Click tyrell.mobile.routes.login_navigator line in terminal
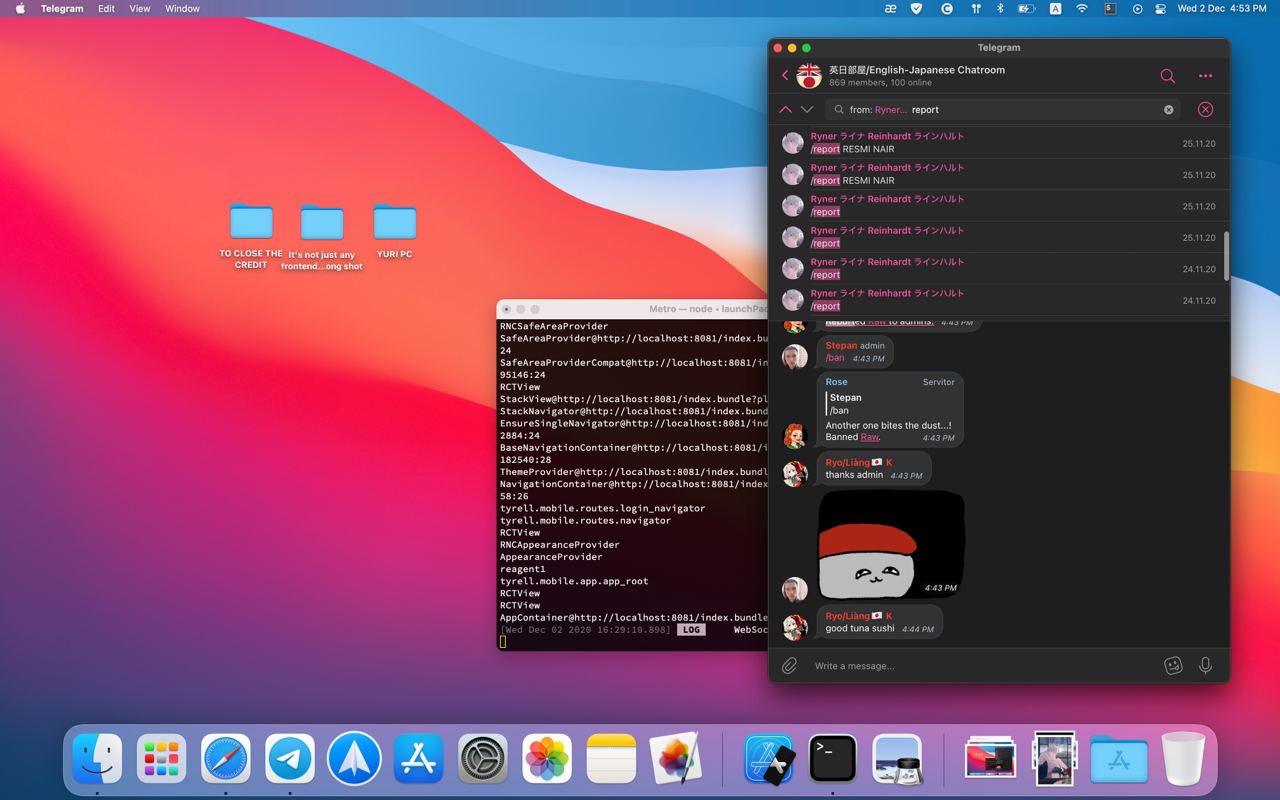This screenshot has width=1280, height=800. coord(602,508)
